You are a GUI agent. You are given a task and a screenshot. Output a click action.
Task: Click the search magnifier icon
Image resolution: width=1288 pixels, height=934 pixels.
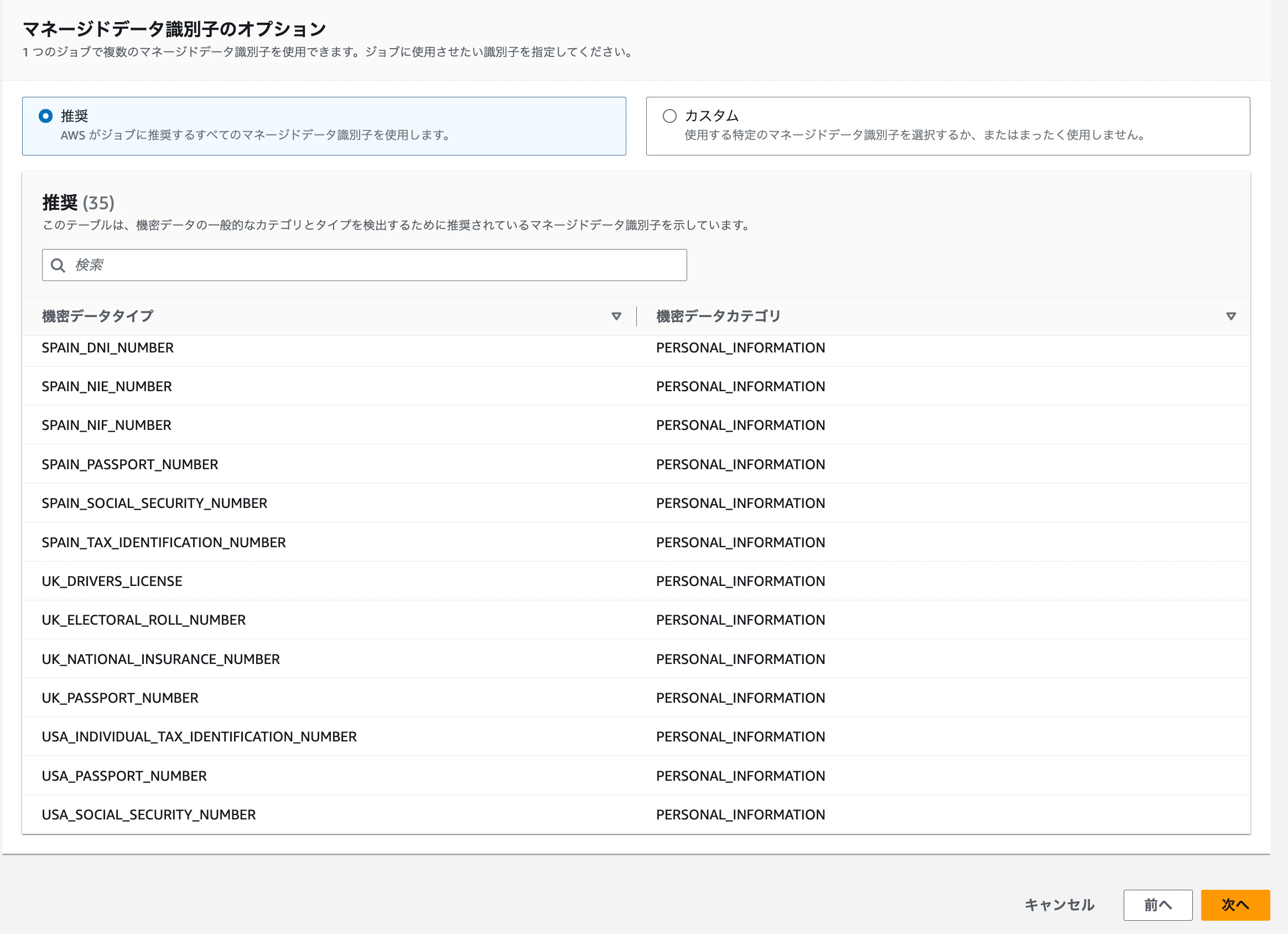point(58,265)
